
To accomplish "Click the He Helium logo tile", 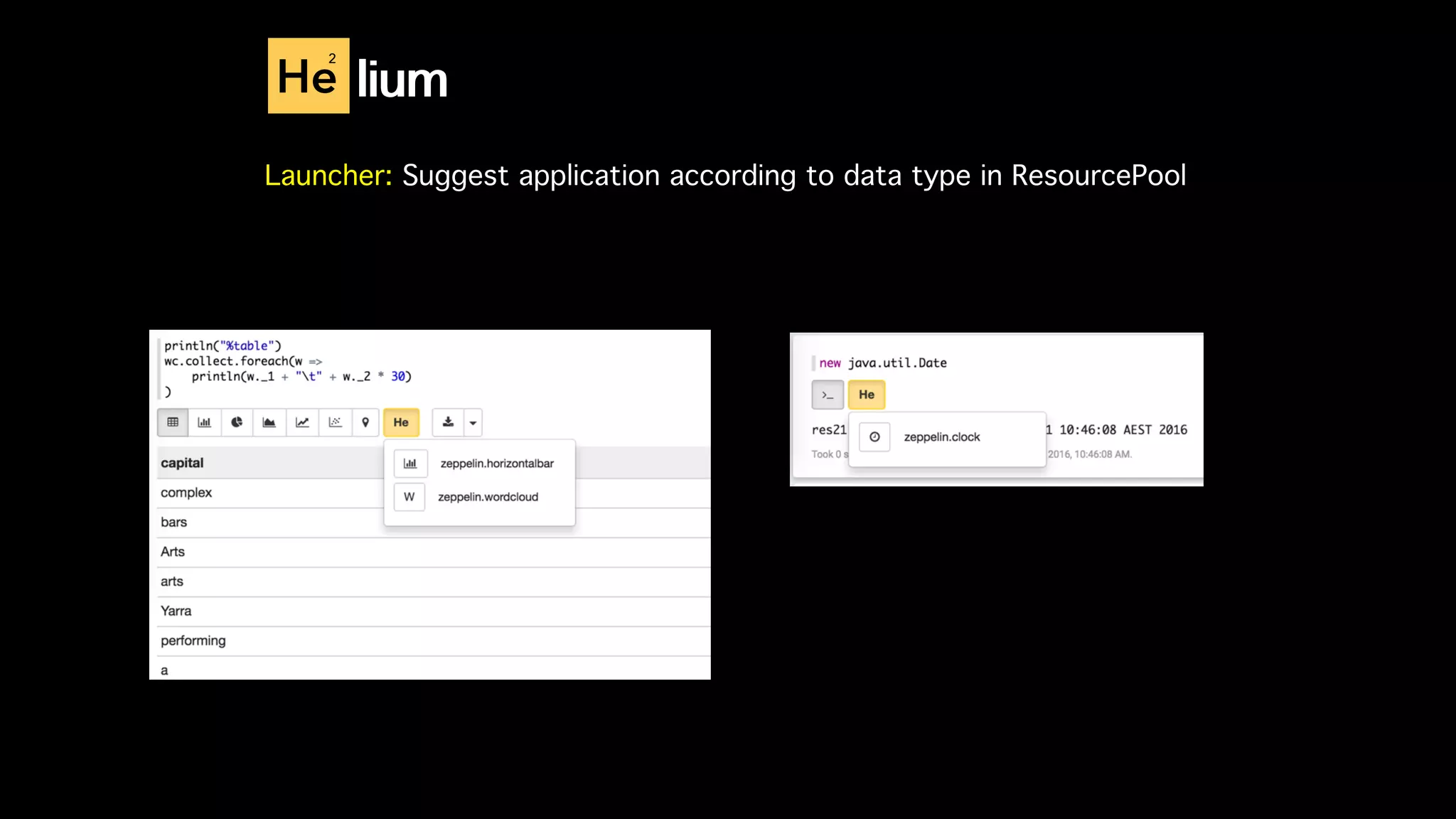I will [309, 75].
